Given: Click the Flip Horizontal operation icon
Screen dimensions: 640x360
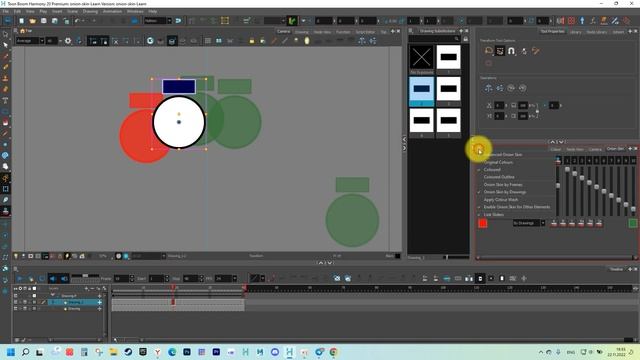Looking at the screenshot, I should [x=489, y=88].
